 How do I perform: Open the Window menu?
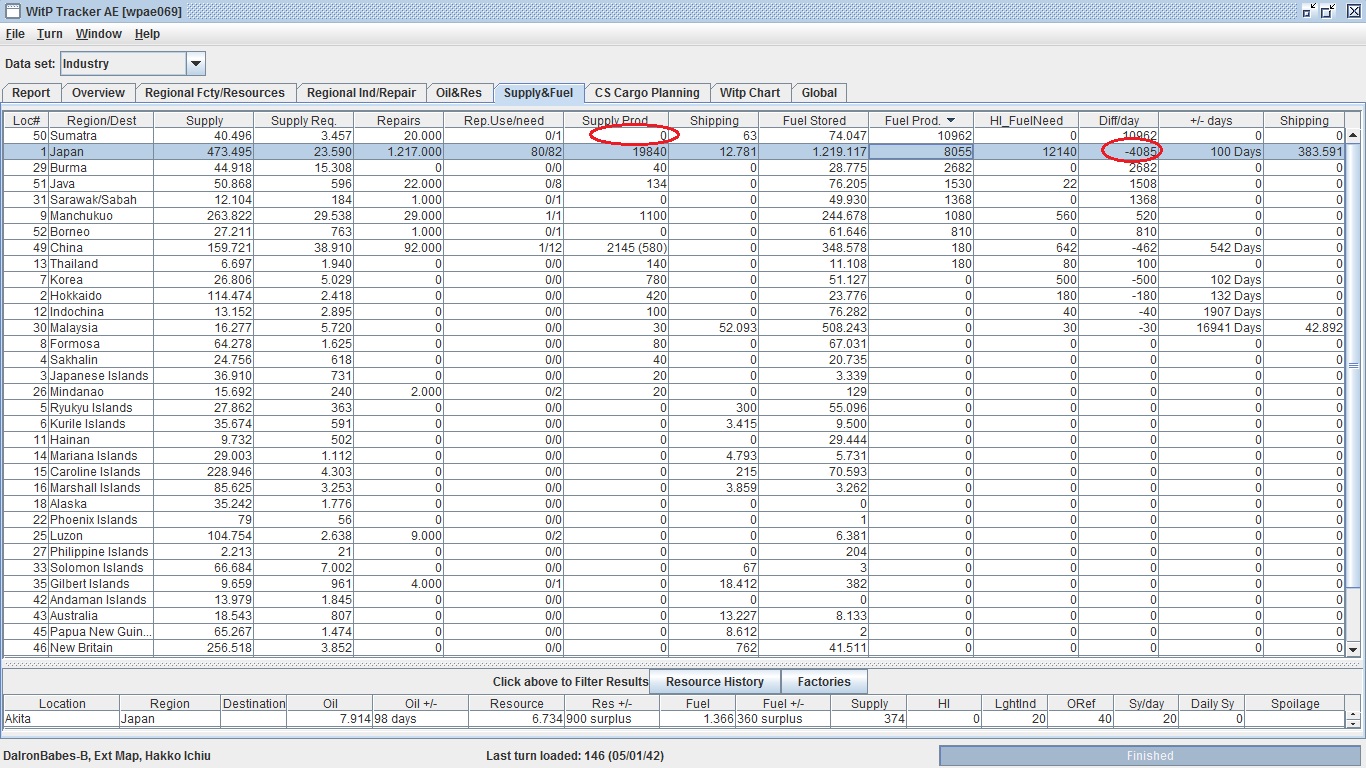99,34
